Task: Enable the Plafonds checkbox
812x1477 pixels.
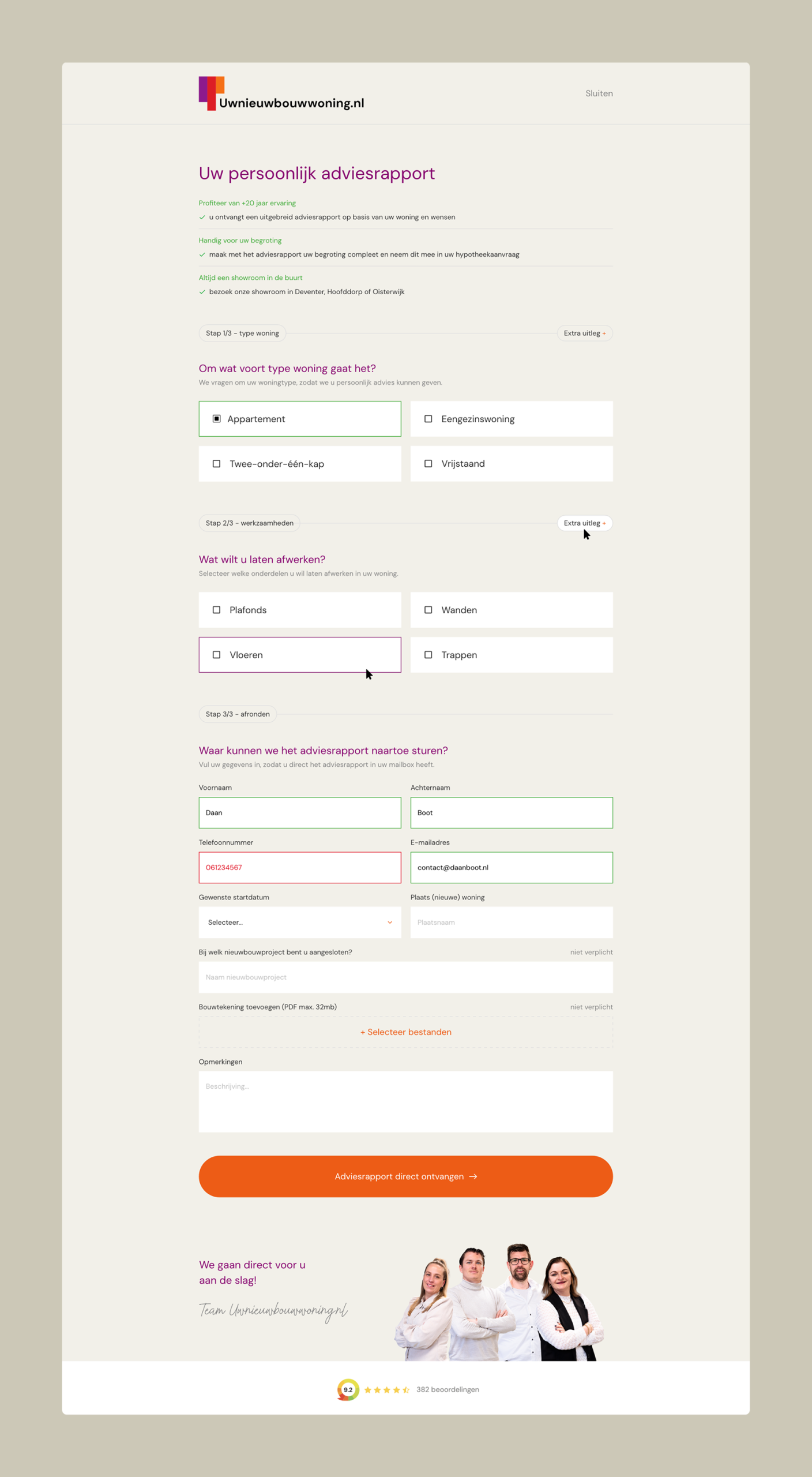Action: pos(217,610)
